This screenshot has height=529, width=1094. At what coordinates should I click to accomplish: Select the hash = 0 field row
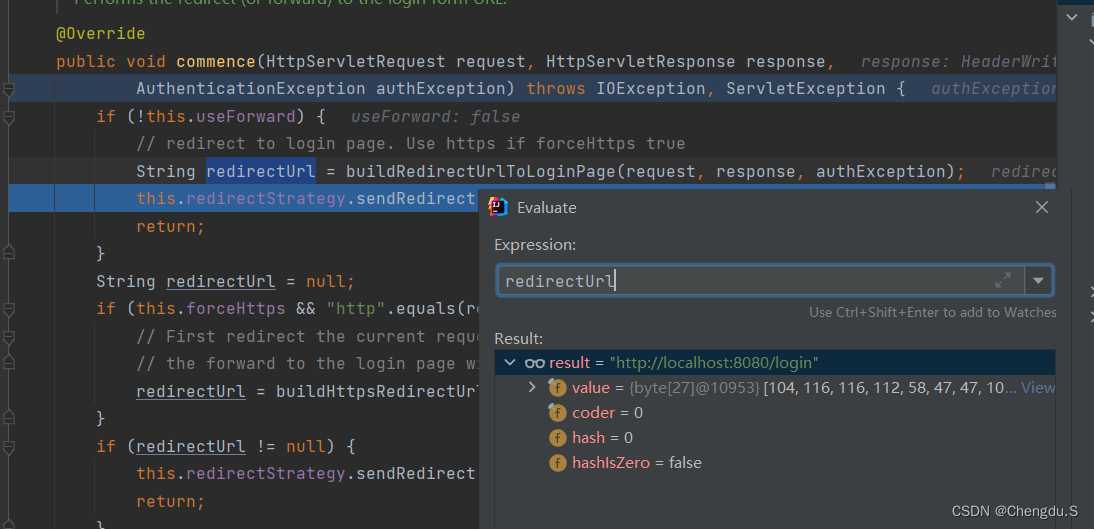pyautogui.click(x=774, y=438)
